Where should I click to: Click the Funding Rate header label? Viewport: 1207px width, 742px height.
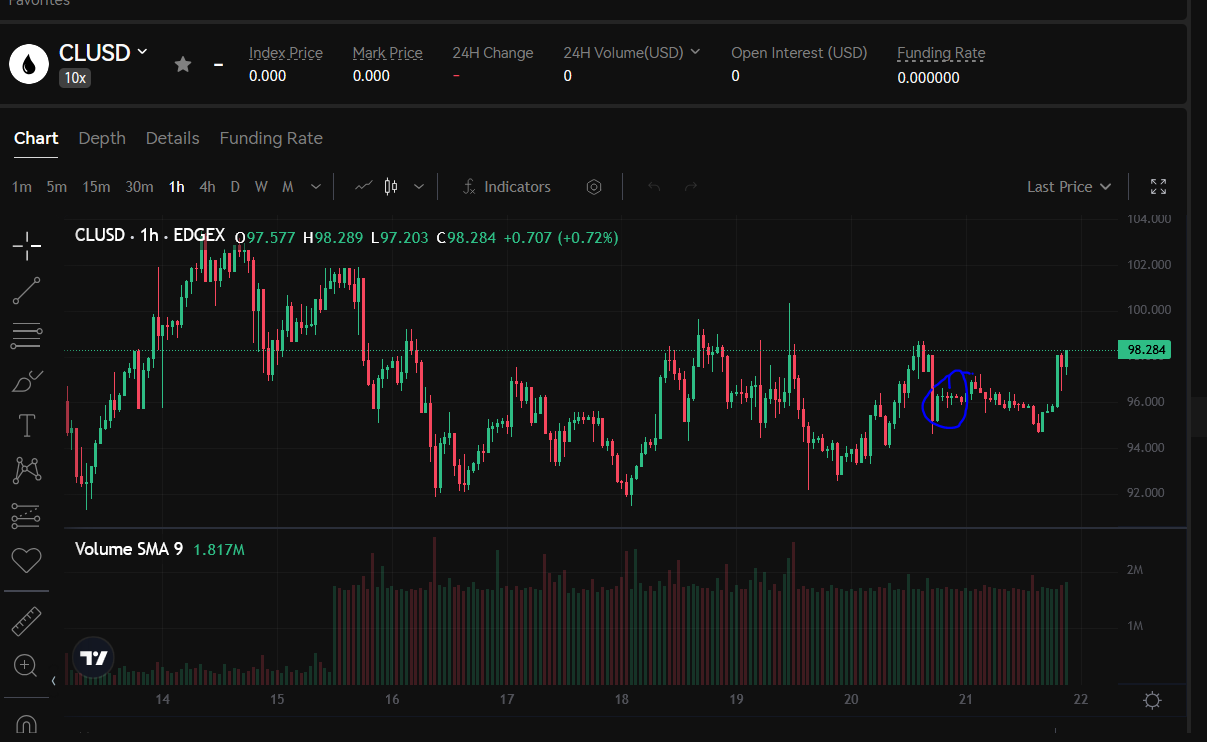tap(941, 53)
